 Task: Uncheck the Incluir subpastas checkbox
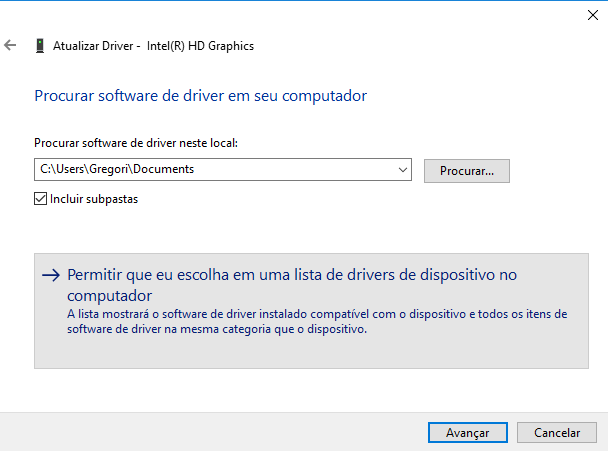click(40, 199)
